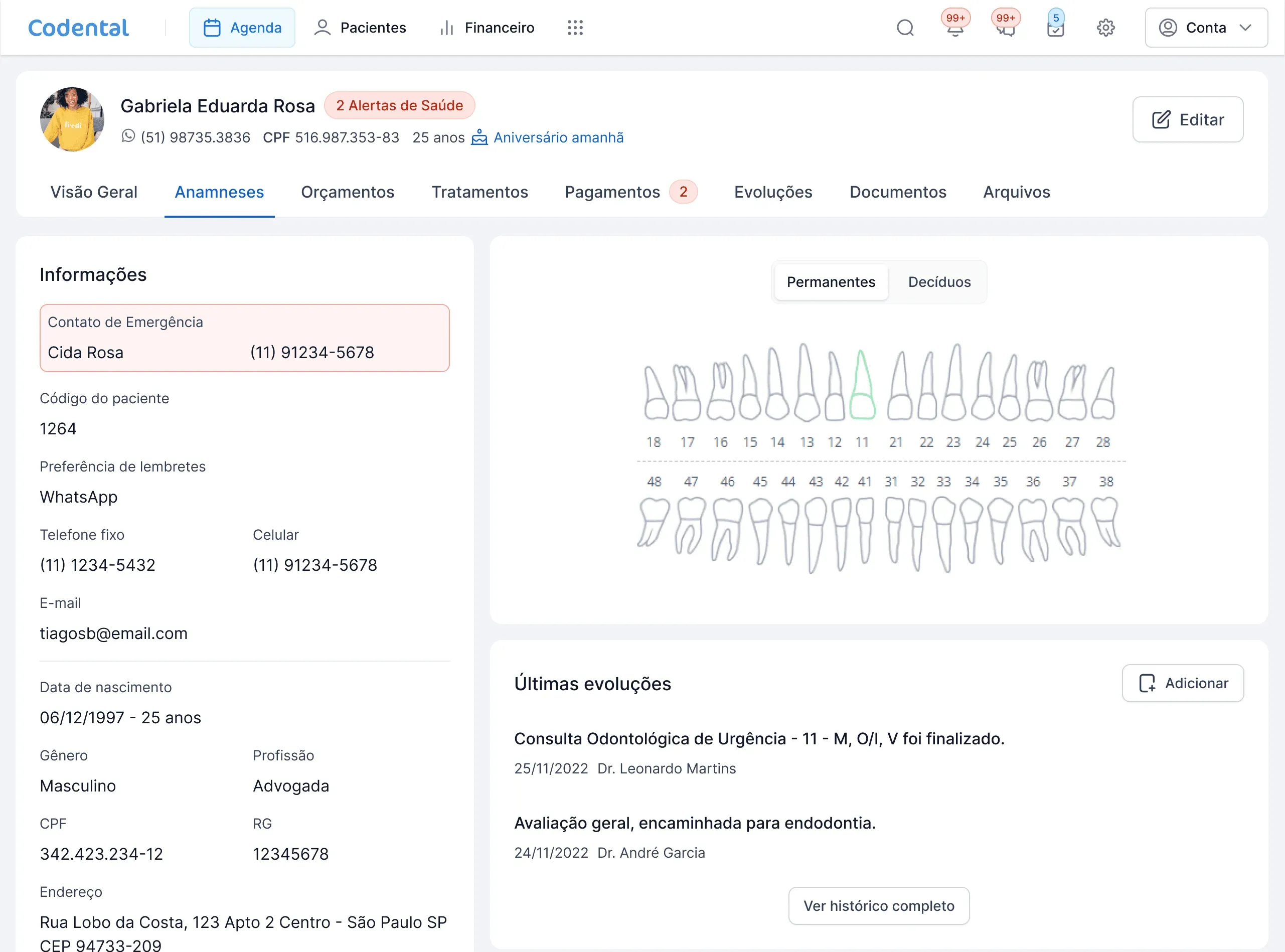1285x952 pixels.
Task: Click the Consulta Odontológica de Urgência evolution entry
Action: click(759, 738)
